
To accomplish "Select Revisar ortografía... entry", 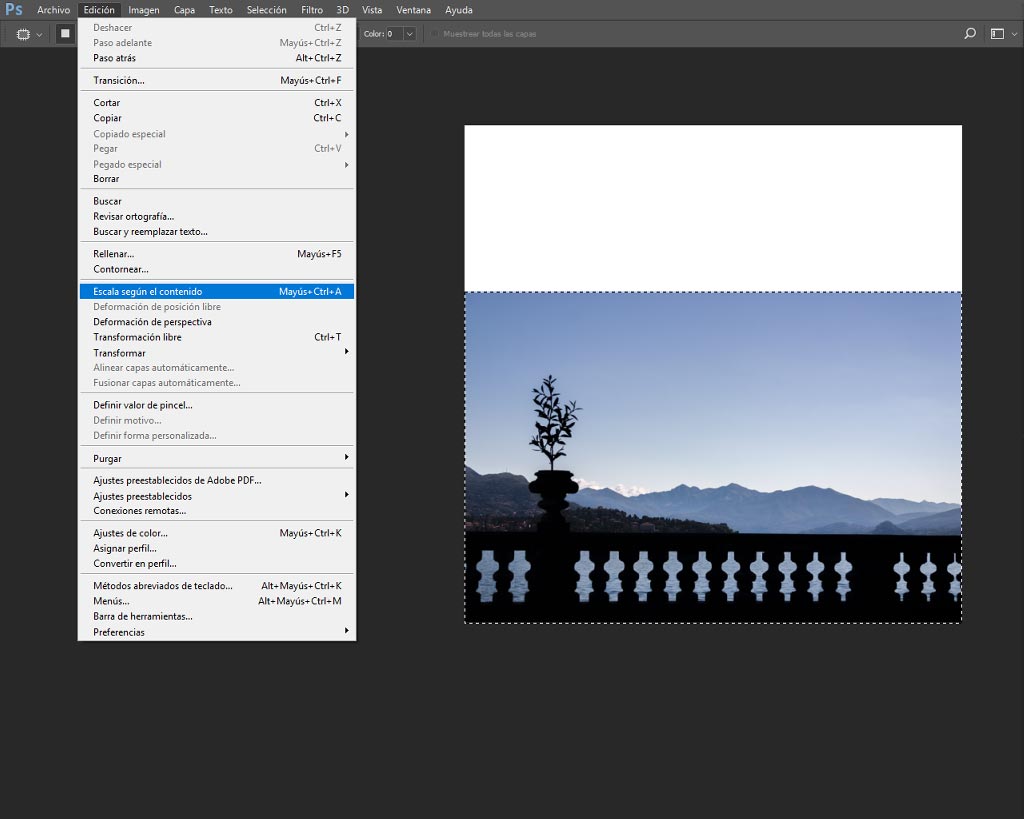I will (x=217, y=216).
